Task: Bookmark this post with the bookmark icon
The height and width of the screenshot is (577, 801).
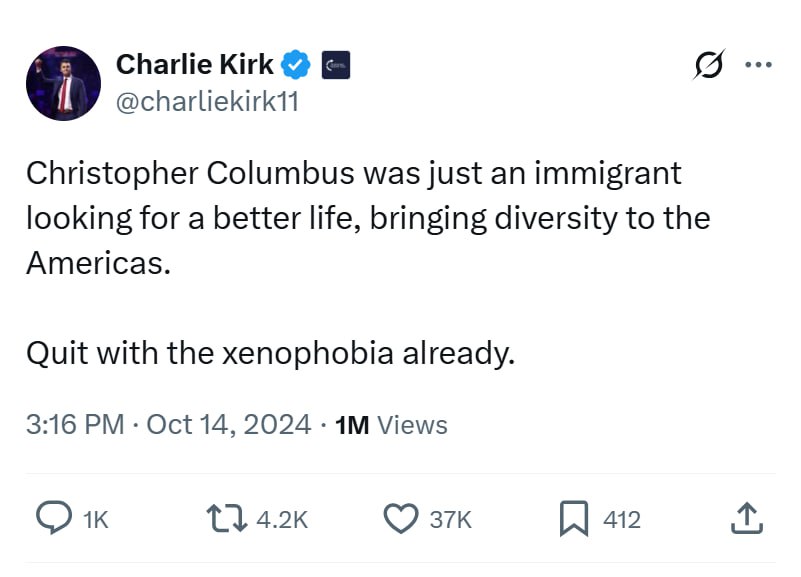Action: (573, 518)
